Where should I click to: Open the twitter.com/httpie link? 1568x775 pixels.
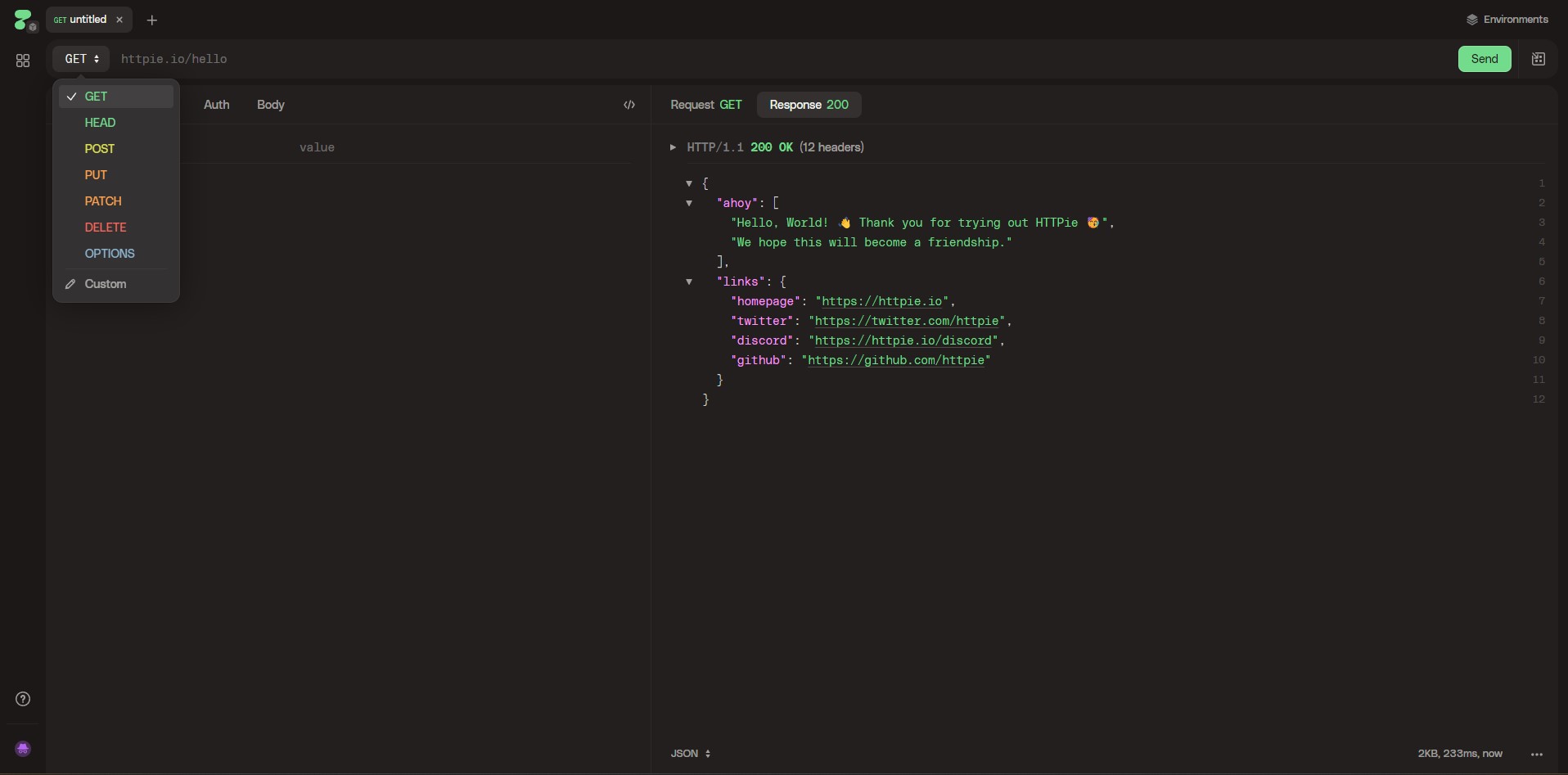point(907,321)
